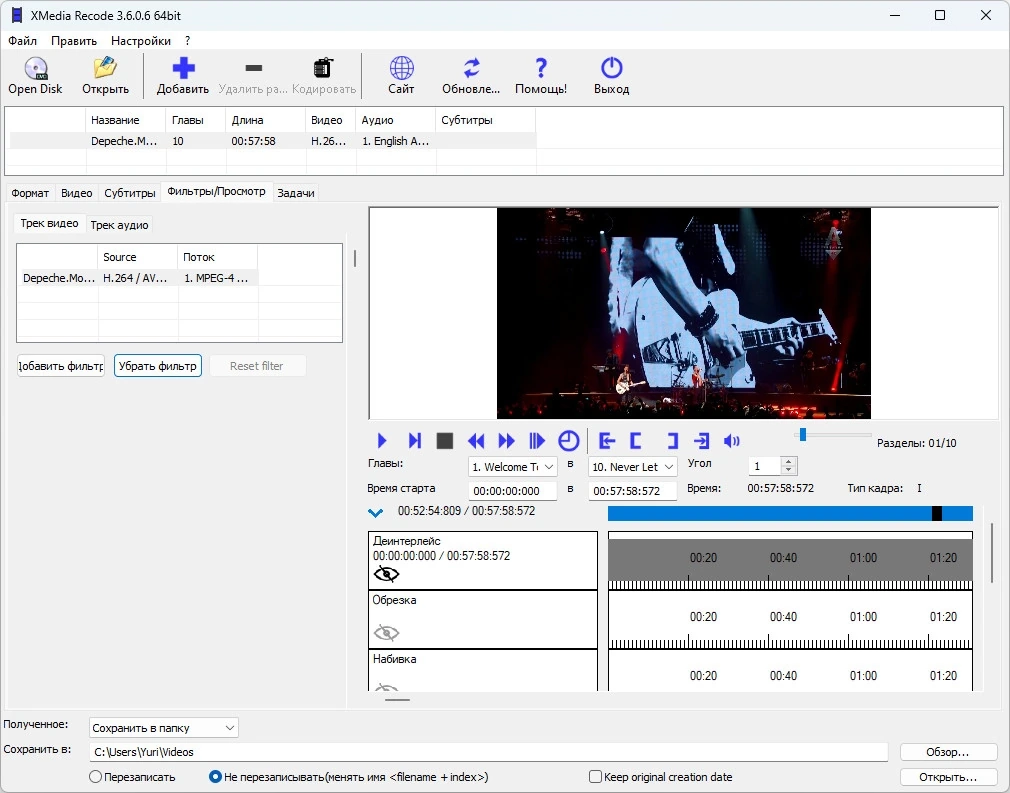Image resolution: width=1010 pixels, height=793 pixels.
Task: Open the Сохранить в папку dropdown
Action: coord(164,728)
